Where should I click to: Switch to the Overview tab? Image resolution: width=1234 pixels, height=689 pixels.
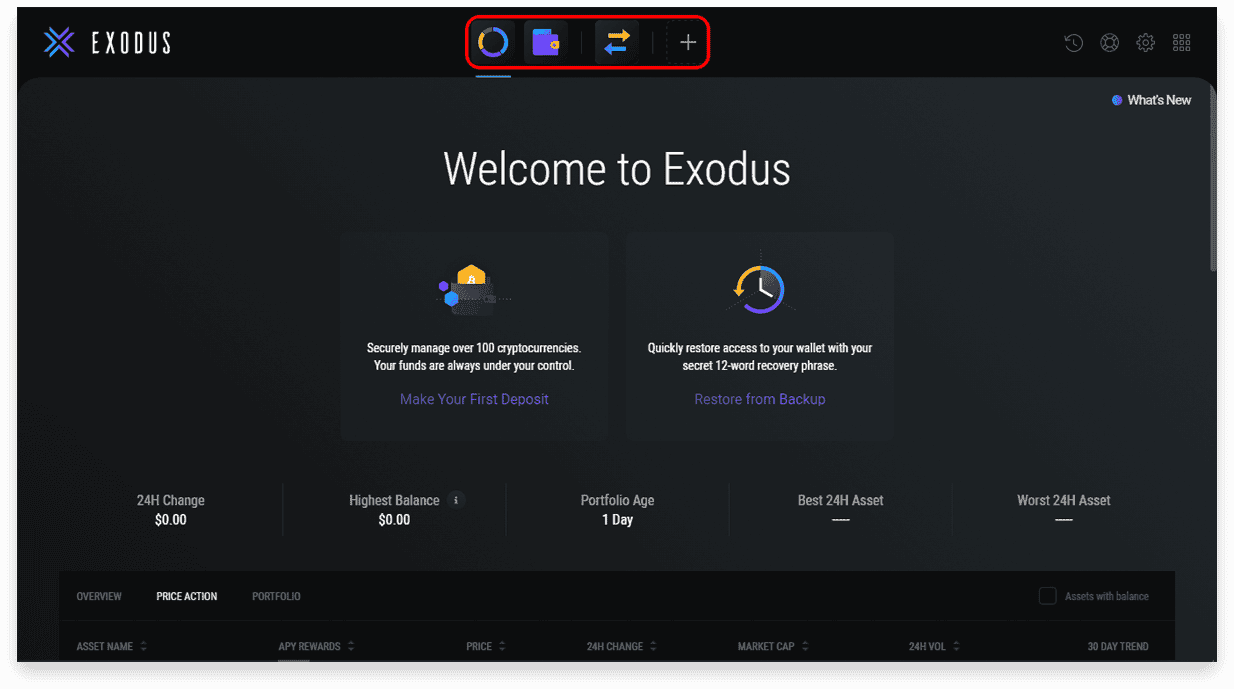99,596
